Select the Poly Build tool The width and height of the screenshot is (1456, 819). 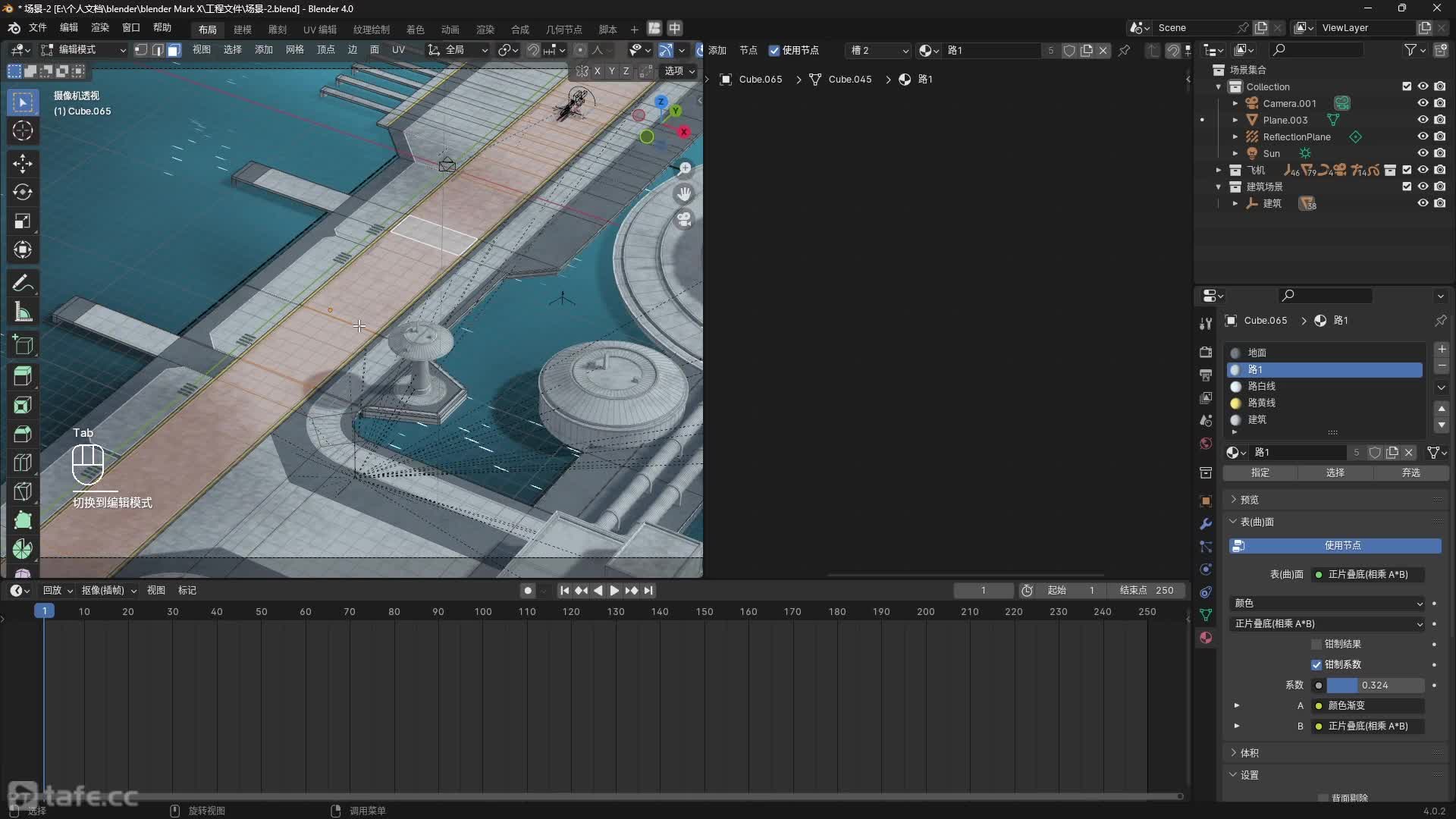[23, 520]
